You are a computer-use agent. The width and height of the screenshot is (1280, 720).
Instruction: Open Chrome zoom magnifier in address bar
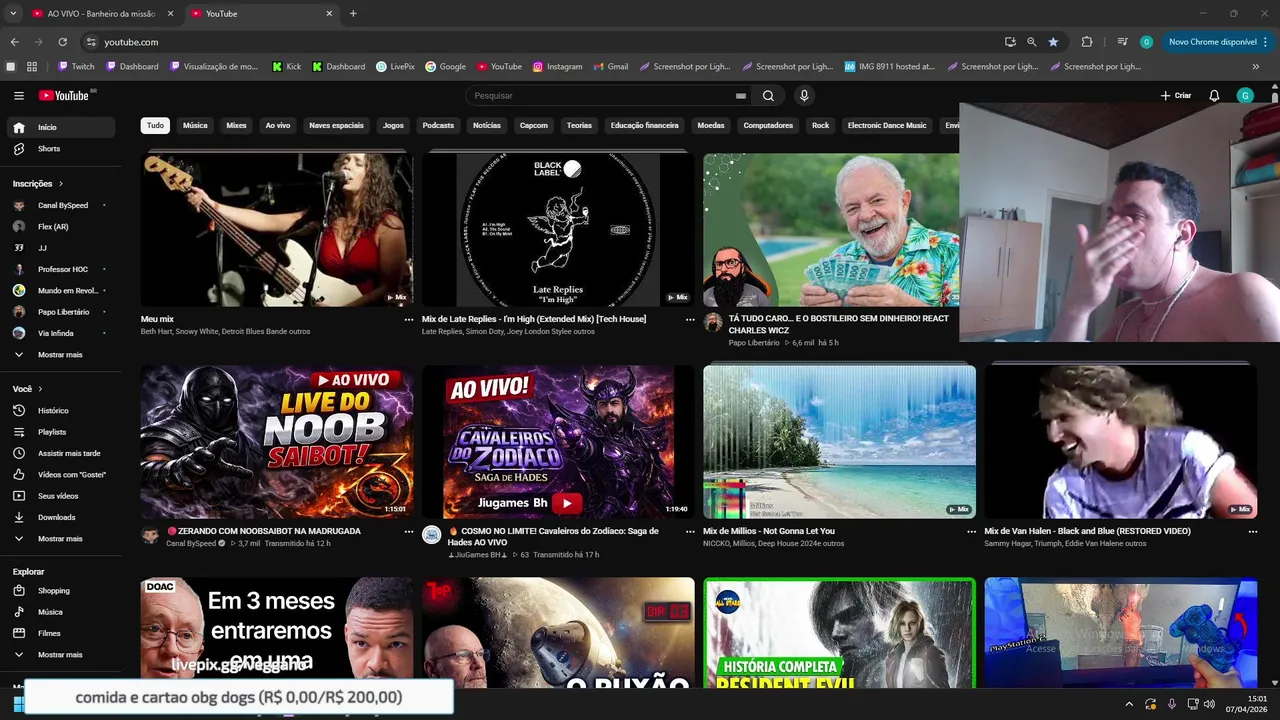(1031, 42)
